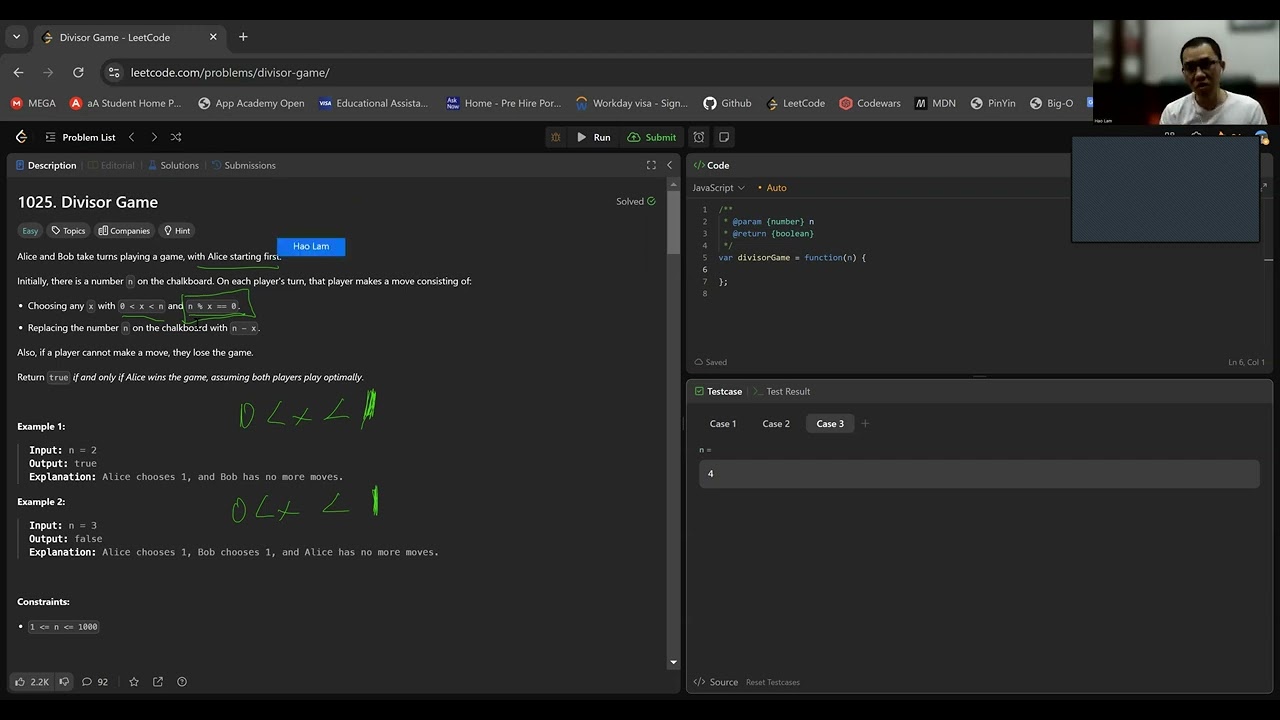The image size is (1280, 720).
Task: Open the PinYin bookmark
Action: [992, 103]
